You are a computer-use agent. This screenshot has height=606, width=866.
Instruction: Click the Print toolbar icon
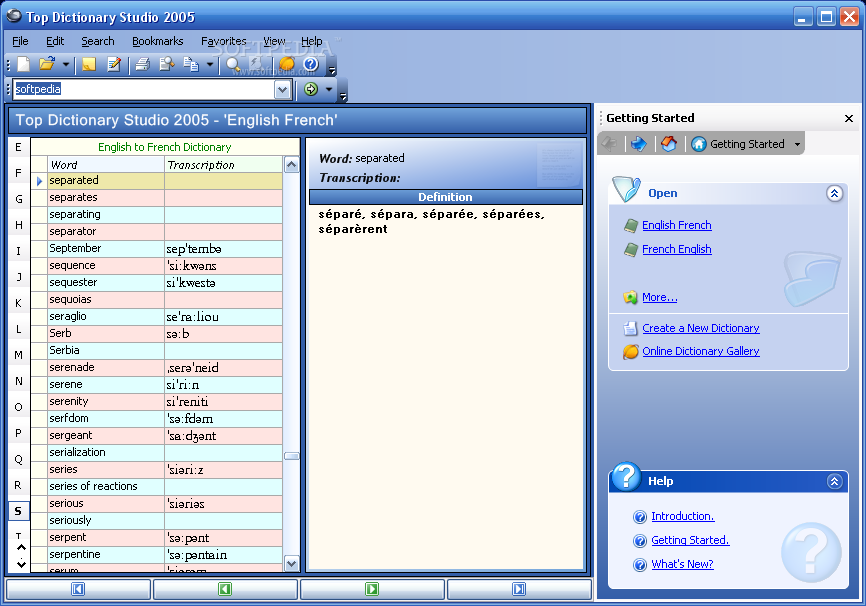[x=142, y=65]
